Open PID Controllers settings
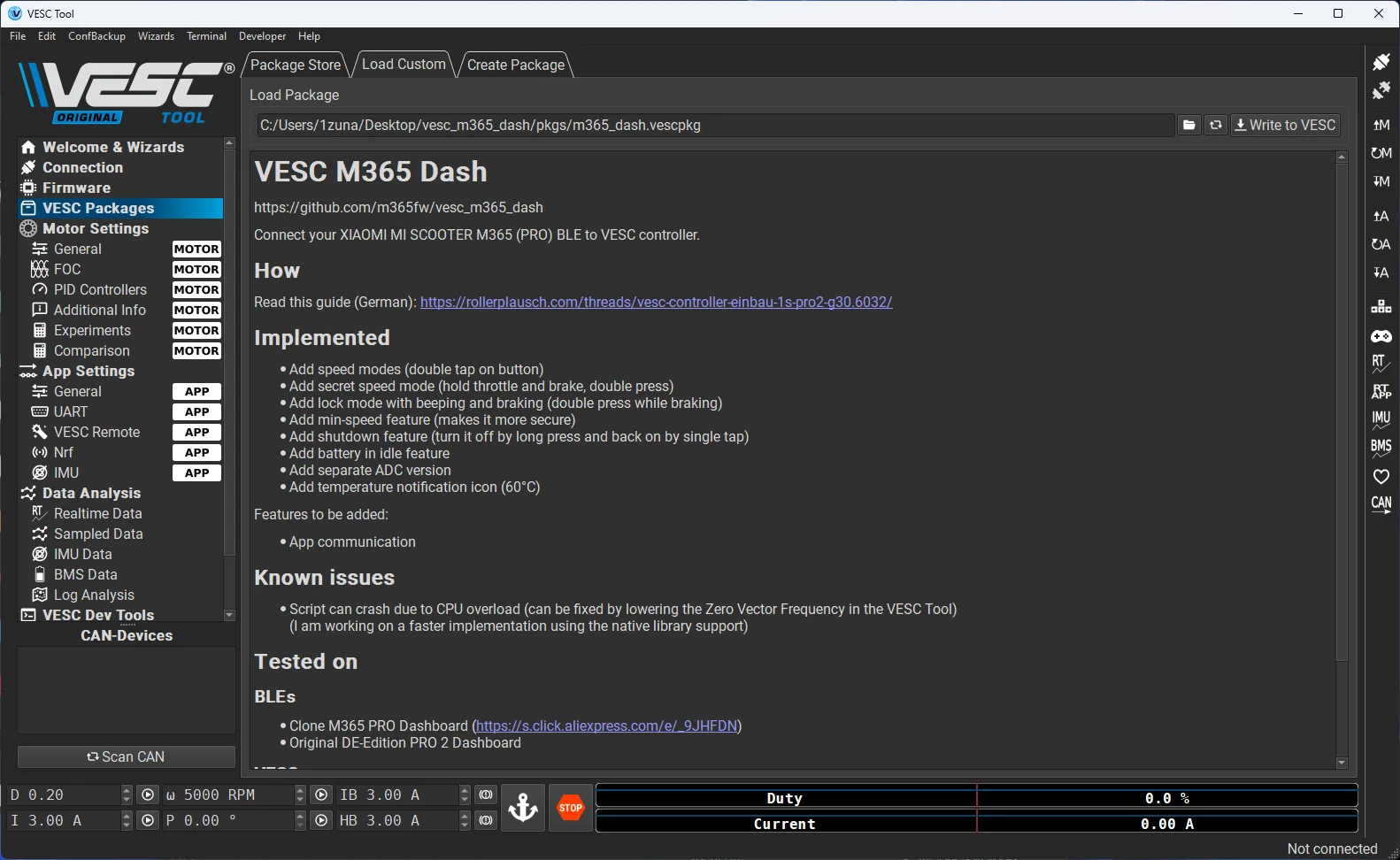 pos(100,289)
